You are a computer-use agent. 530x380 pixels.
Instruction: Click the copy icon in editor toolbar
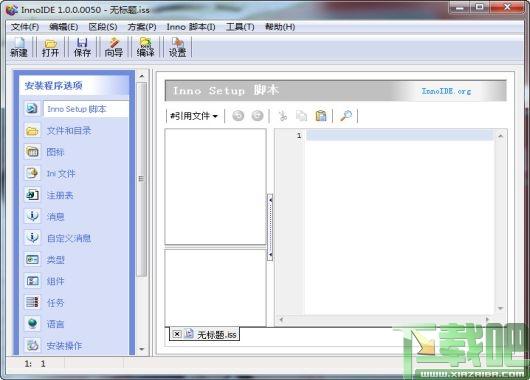[302, 116]
